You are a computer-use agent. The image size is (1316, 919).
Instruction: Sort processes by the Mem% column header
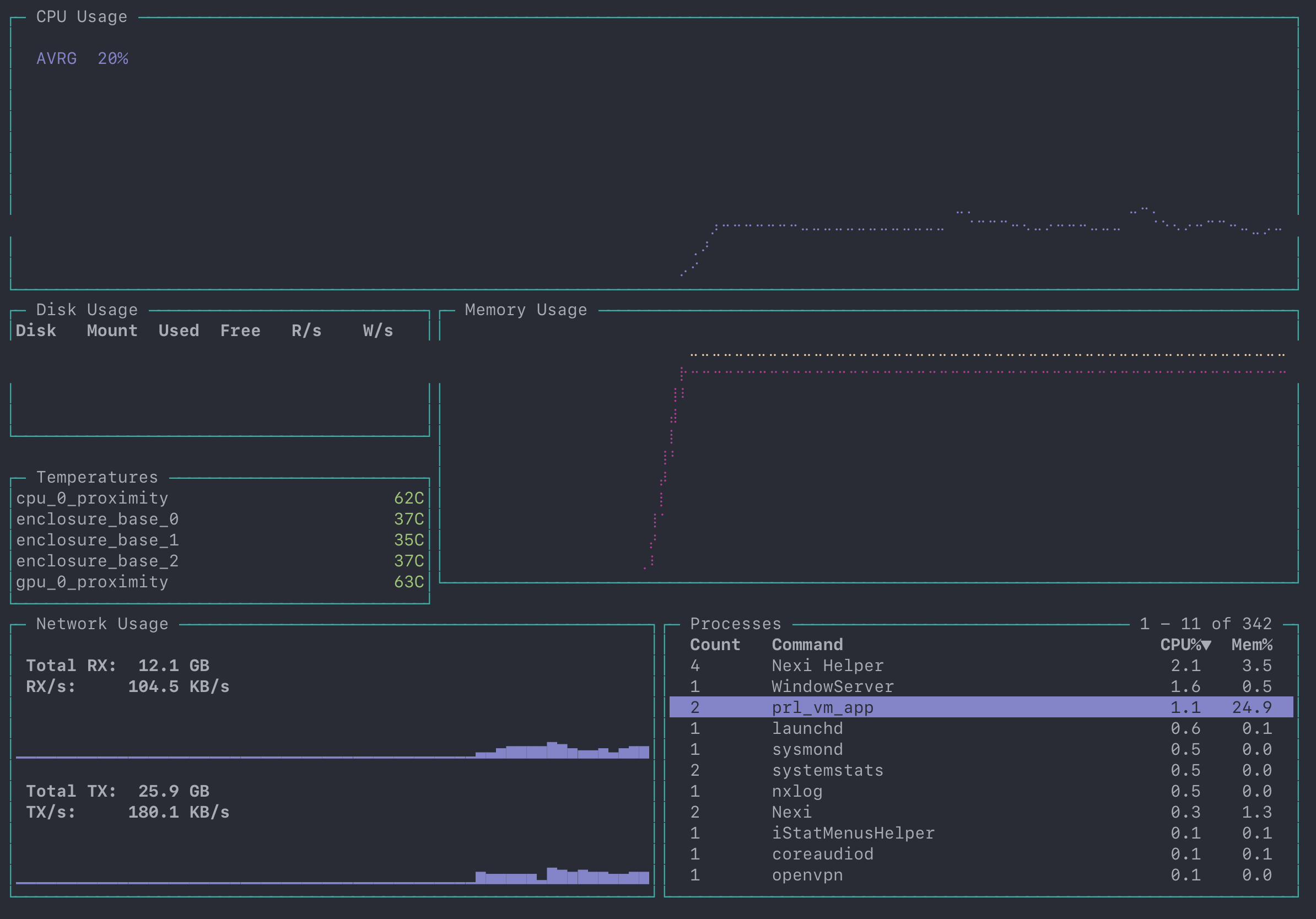coord(1252,645)
